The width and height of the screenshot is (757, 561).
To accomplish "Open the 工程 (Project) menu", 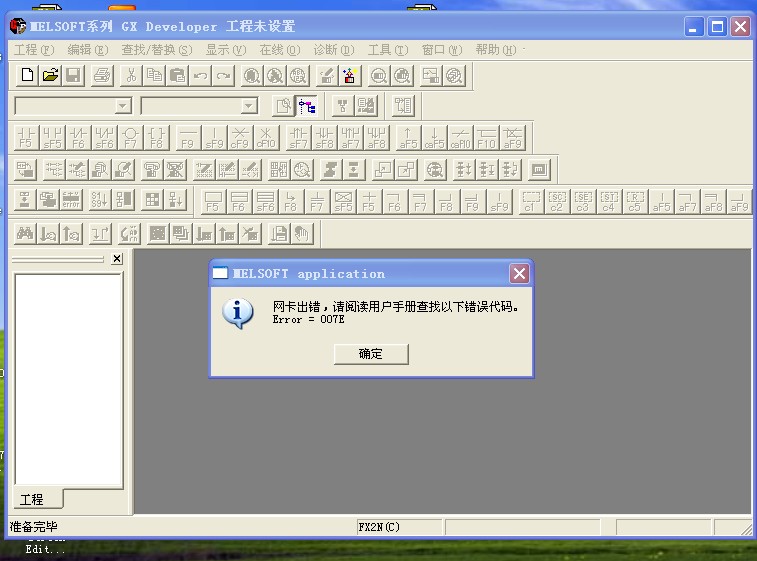I will 33,50.
